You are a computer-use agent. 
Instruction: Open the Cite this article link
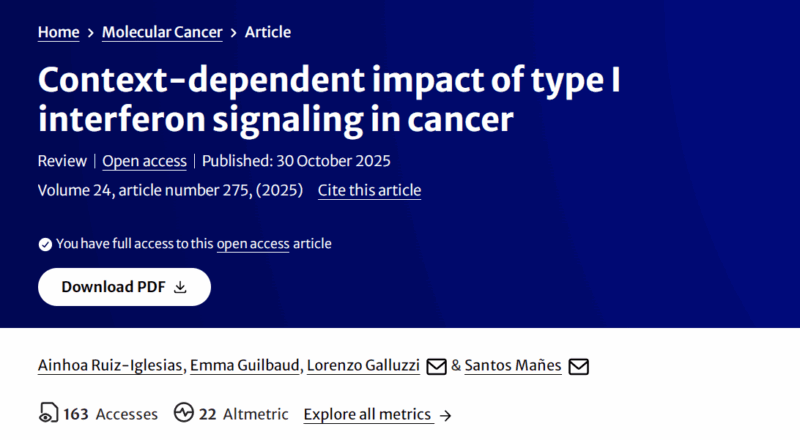pyautogui.click(x=369, y=190)
